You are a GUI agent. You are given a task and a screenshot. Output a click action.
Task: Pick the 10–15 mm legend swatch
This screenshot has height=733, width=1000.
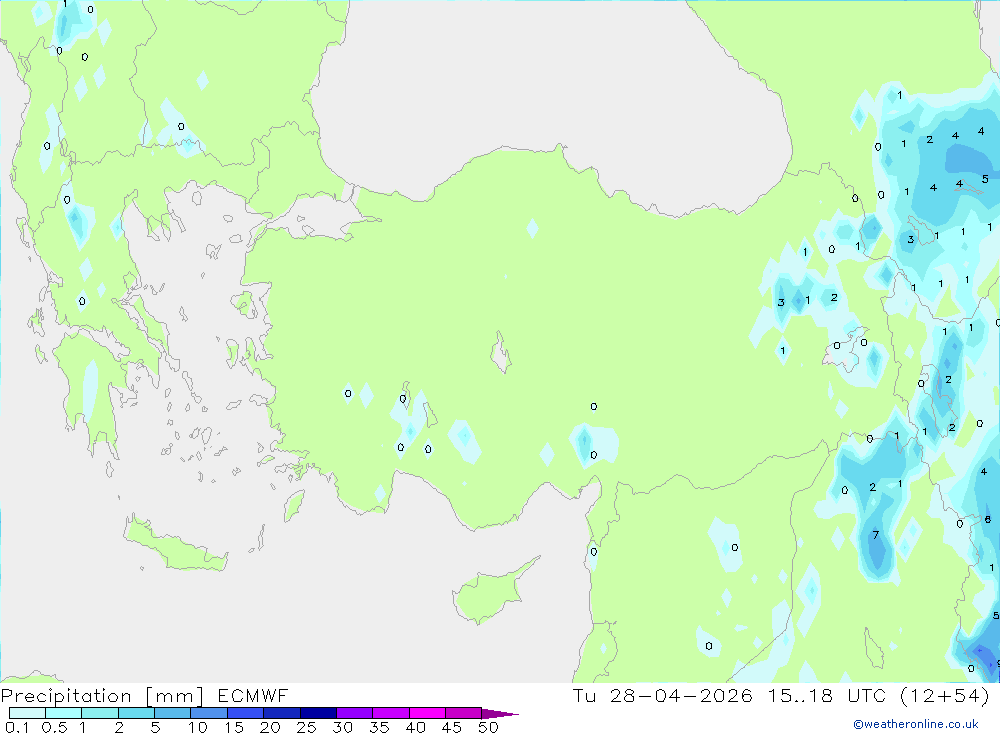pyautogui.click(x=209, y=713)
